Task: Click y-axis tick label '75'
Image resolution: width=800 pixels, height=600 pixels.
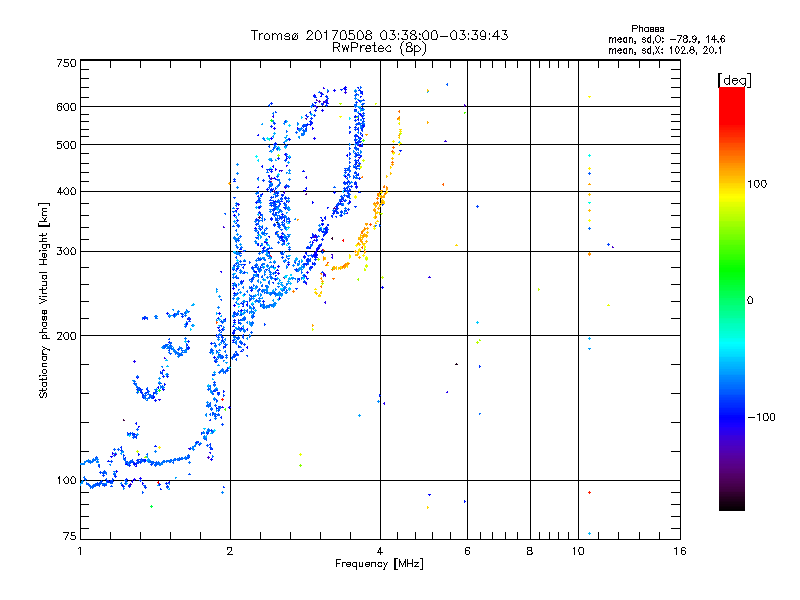Action: 70,536
